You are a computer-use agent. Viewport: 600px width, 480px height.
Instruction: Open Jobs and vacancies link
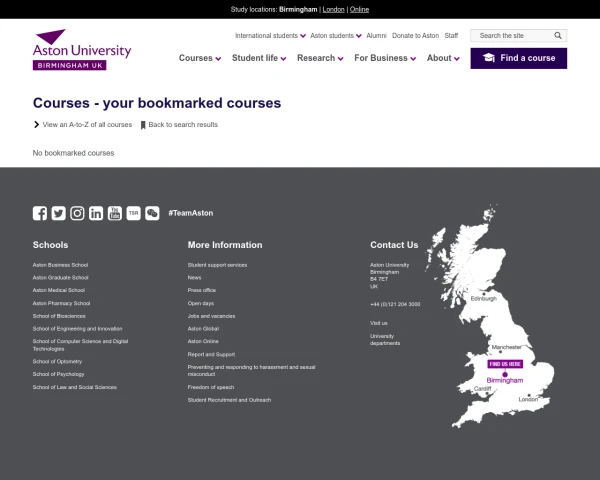pyautogui.click(x=211, y=316)
